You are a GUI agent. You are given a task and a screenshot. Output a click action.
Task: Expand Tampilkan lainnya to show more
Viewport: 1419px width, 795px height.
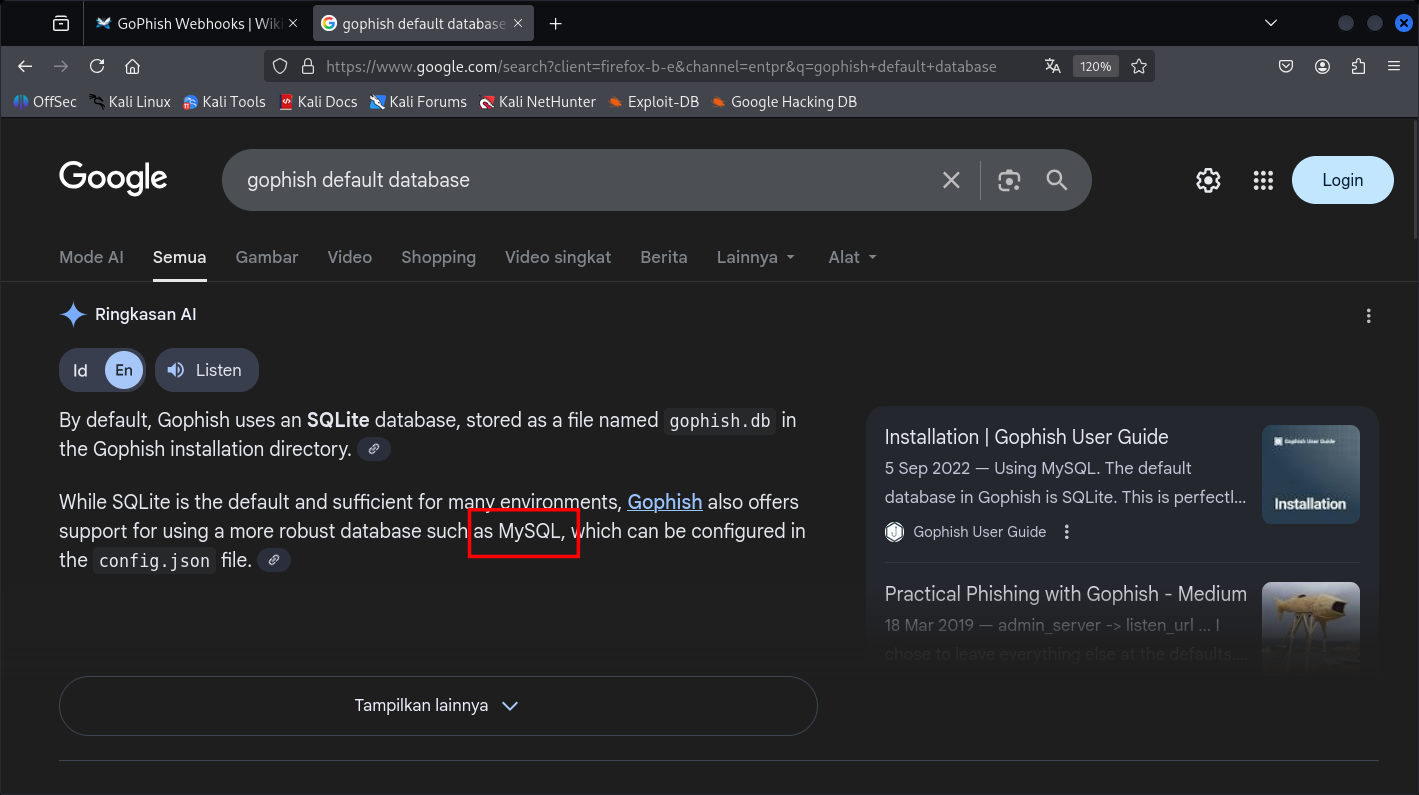click(x=438, y=706)
